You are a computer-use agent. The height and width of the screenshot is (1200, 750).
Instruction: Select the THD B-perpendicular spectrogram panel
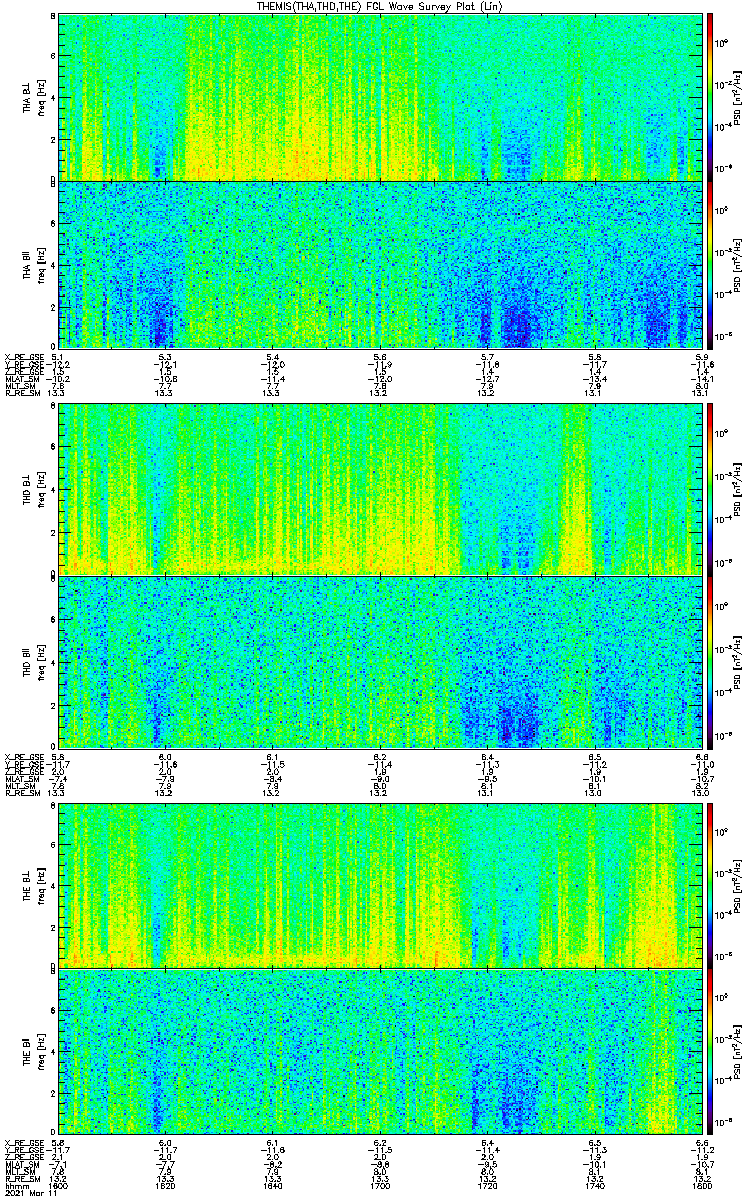pos(381,488)
